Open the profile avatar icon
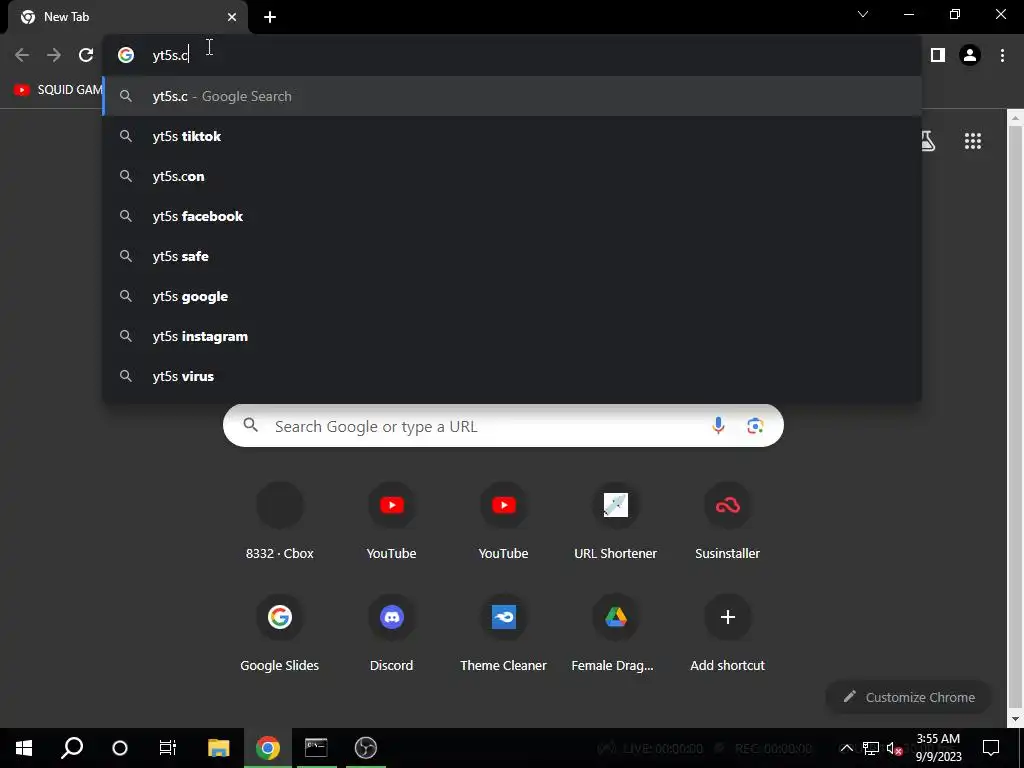 [x=970, y=55]
